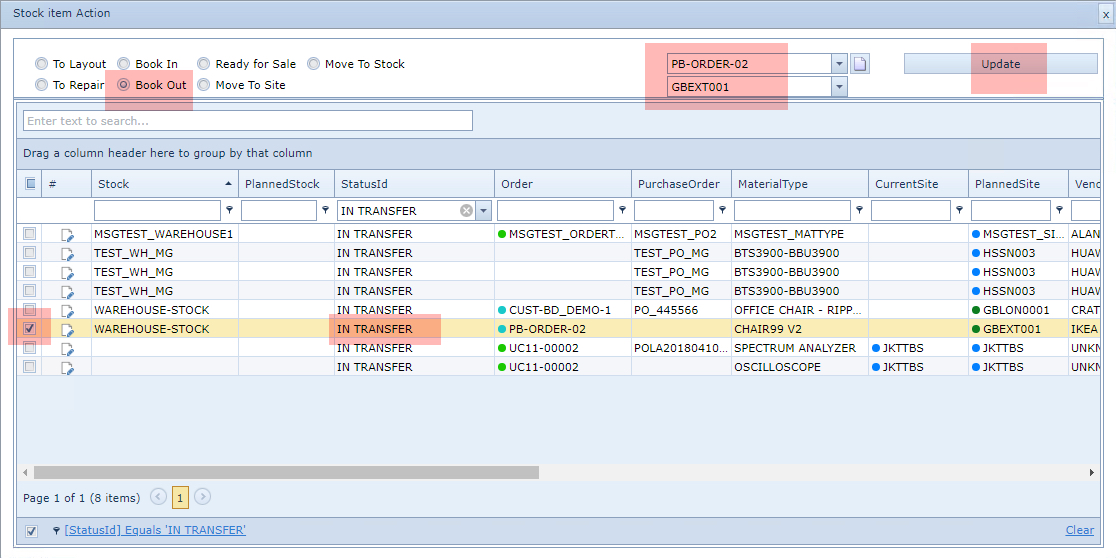Open the StatusId filter dropdown arrow
The width and height of the screenshot is (1116, 558).
(x=484, y=211)
